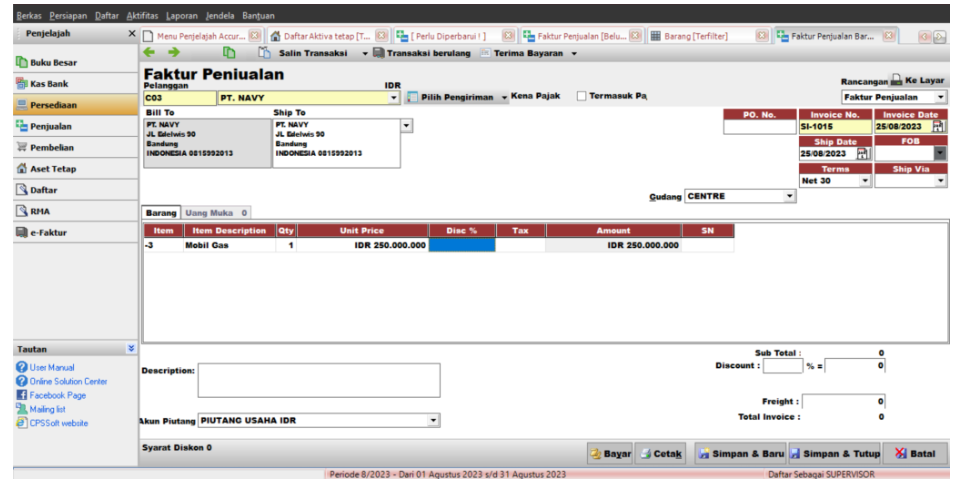968x490 pixels.
Task: Toggle the Termasuk Pajak checkbox
Action: (x=582, y=96)
